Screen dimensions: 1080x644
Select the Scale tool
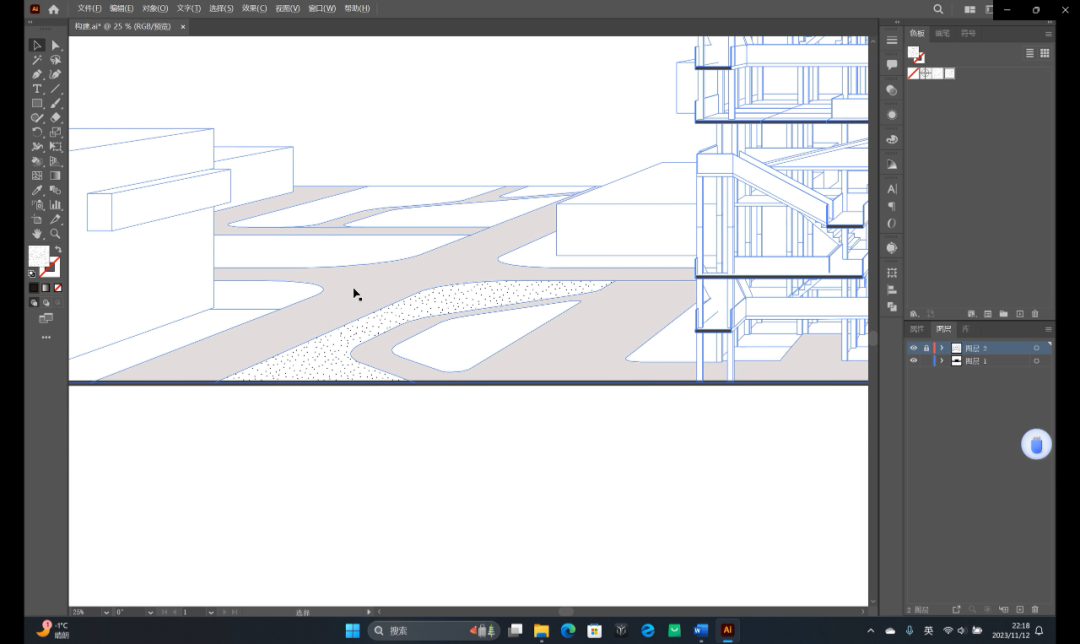[56, 132]
